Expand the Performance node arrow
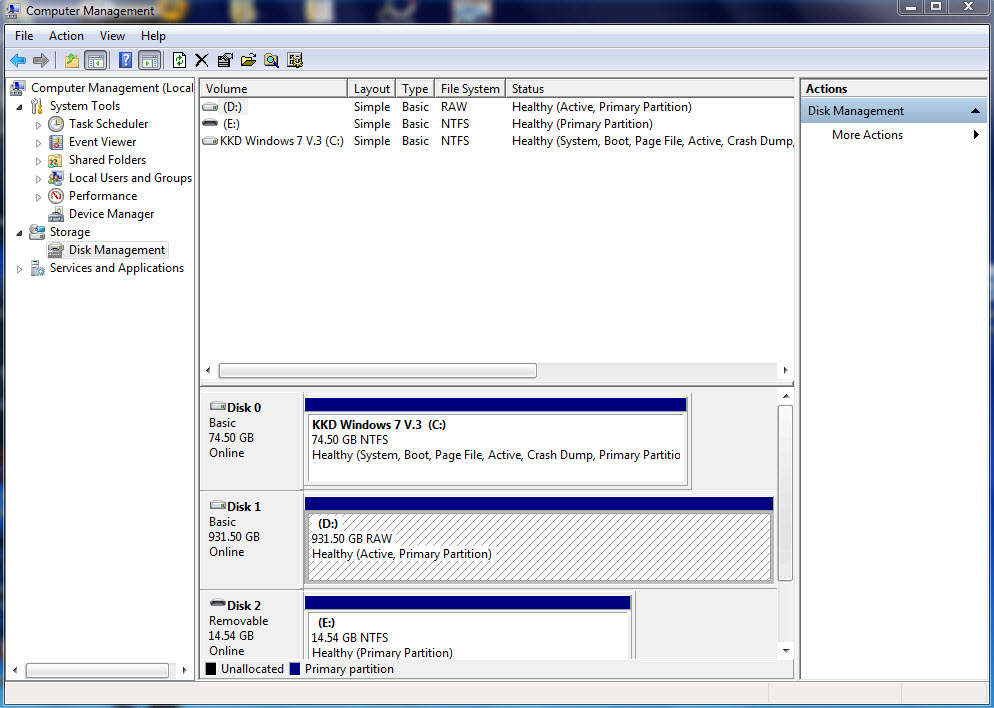Viewport: 994px width, 708px height. pos(38,197)
